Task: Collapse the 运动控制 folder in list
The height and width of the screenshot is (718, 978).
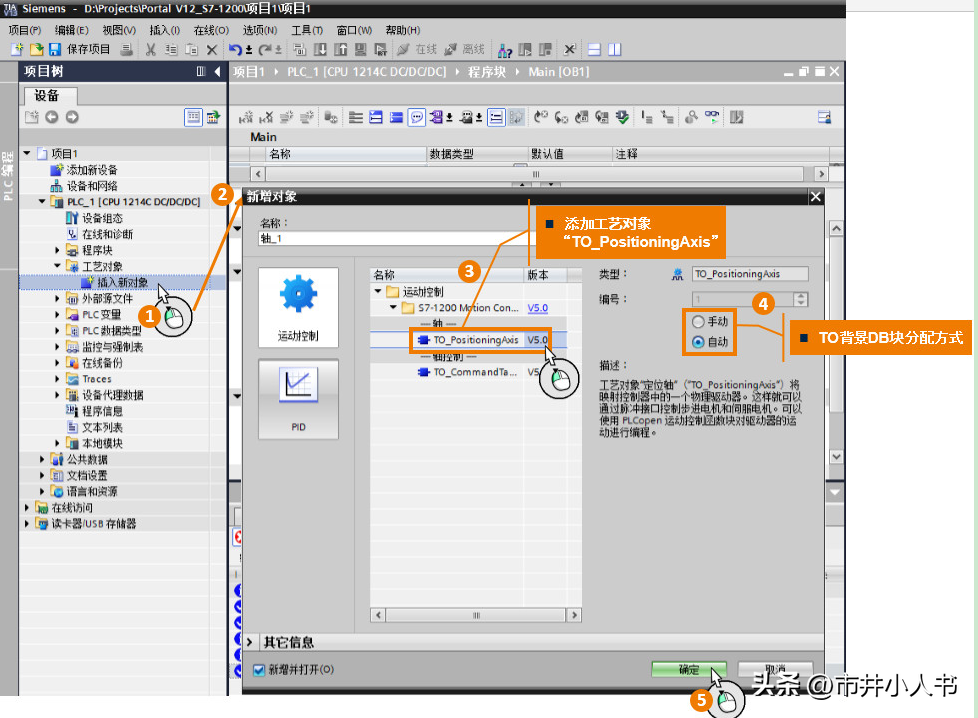Action: [378, 292]
